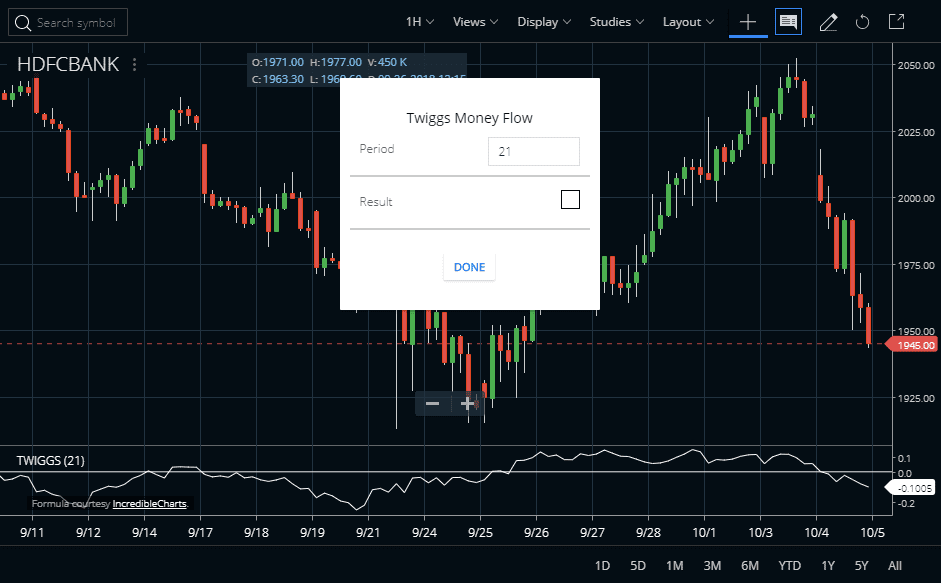Click the V:450 K volume readout
The width and height of the screenshot is (941, 583).
pos(387,62)
